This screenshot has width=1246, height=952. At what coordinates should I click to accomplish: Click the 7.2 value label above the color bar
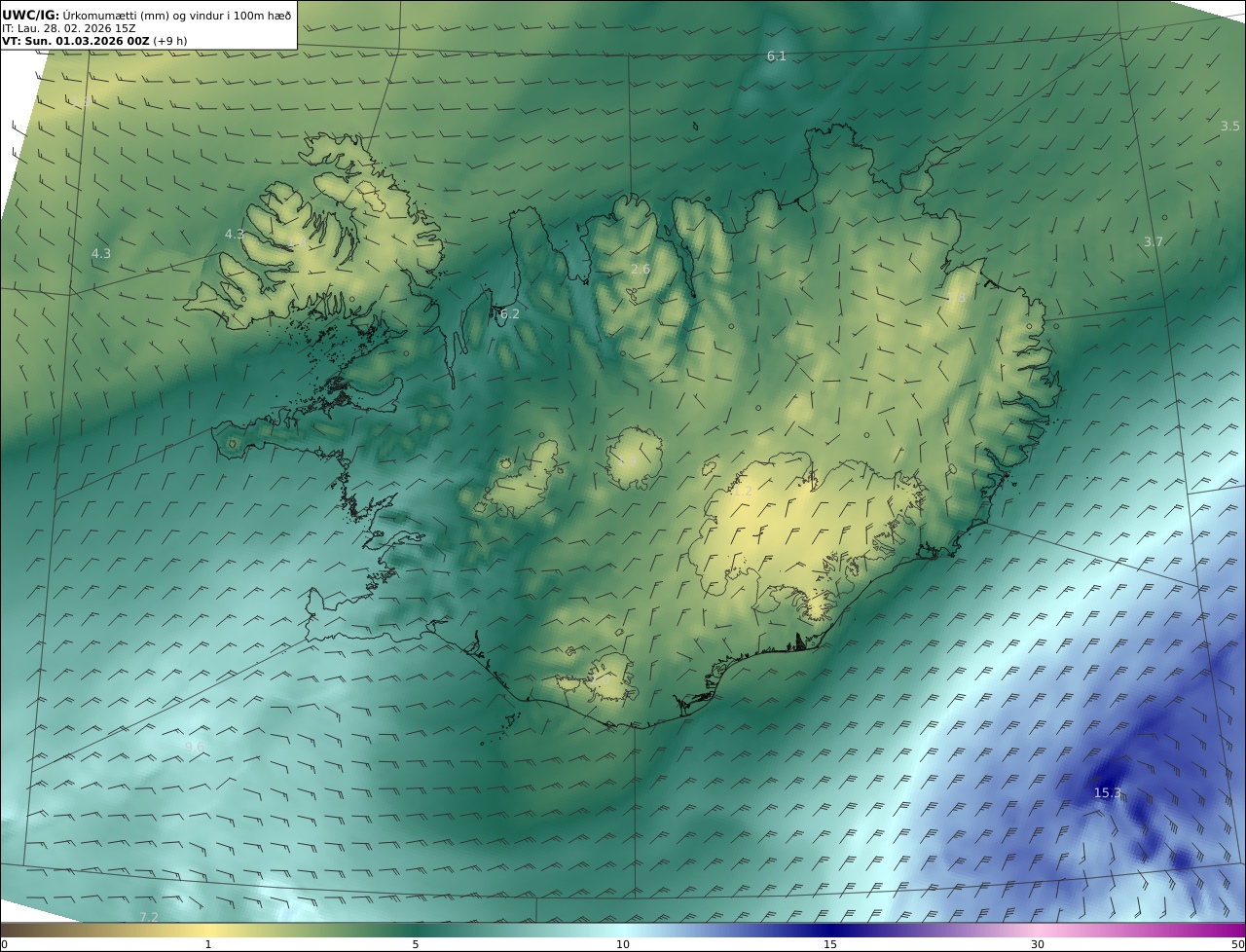pyautogui.click(x=148, y=917)
